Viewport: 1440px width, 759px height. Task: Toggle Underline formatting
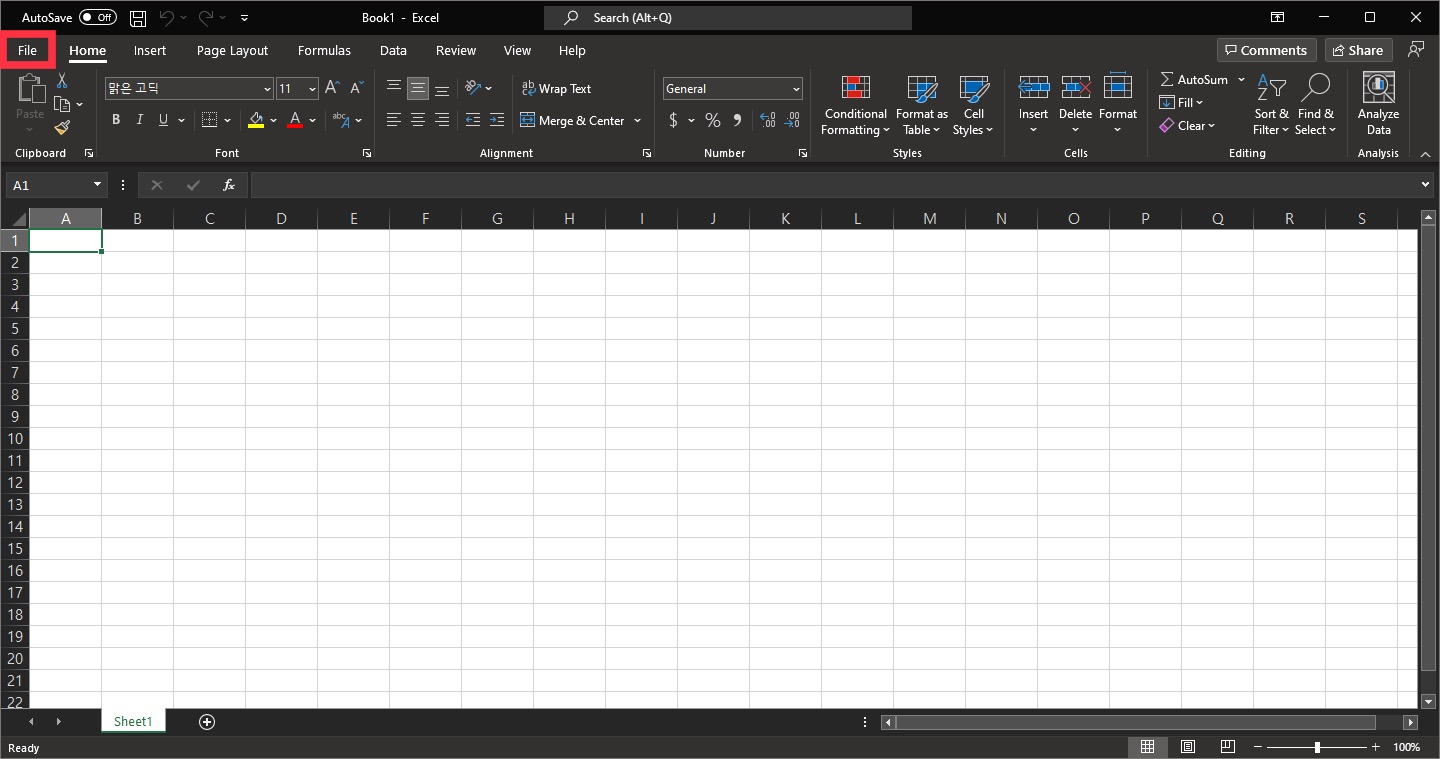pyautogui.click(x=163, y=120)
